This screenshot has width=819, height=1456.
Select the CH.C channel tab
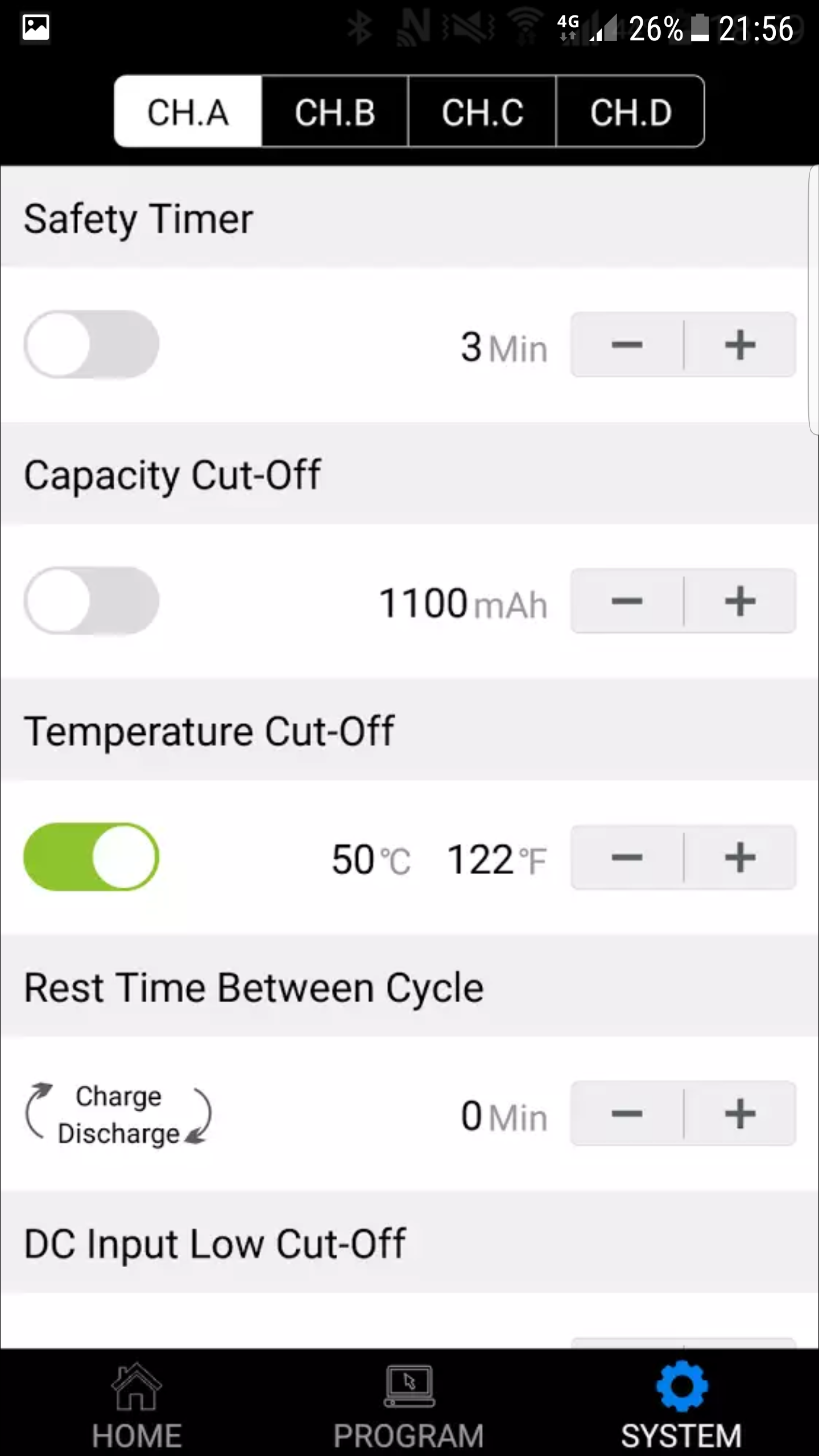482,111
